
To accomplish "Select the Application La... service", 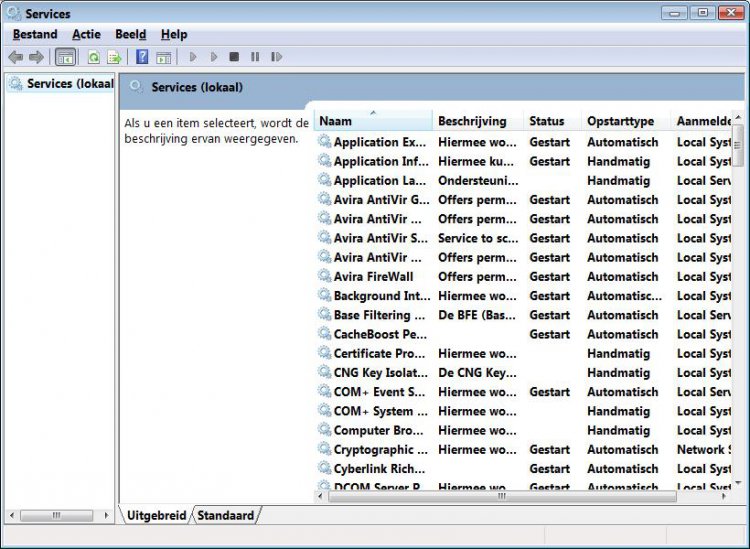I will (380, 181).
